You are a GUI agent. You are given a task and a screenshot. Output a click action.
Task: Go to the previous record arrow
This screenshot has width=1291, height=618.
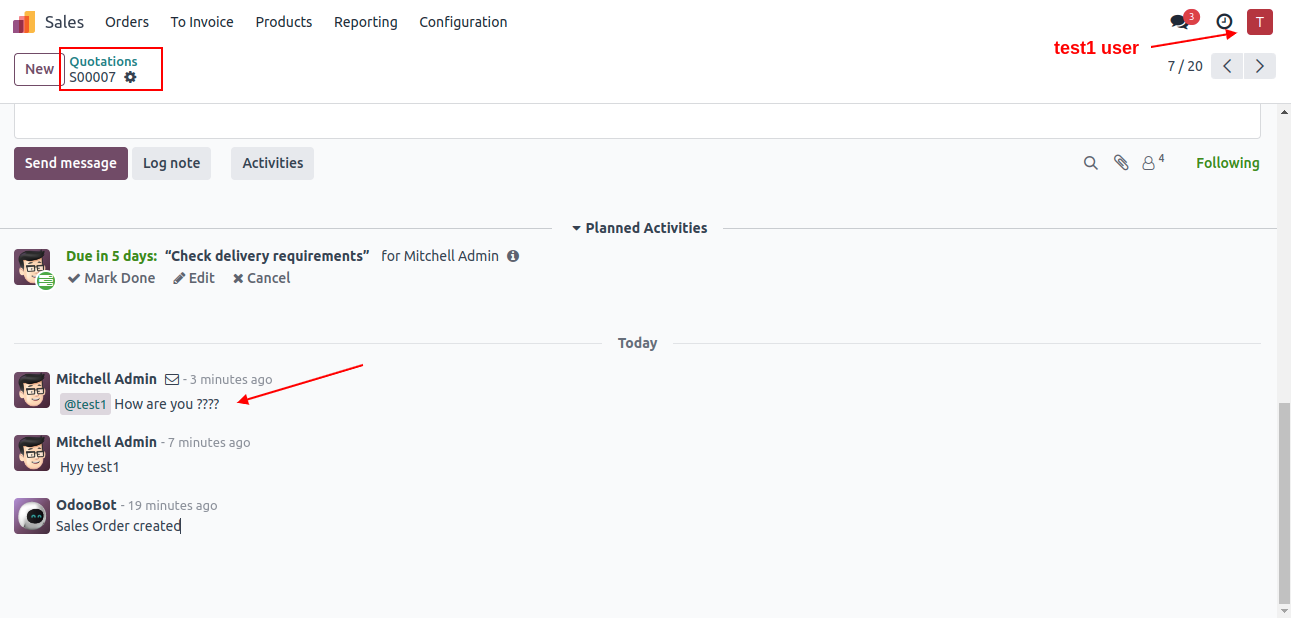pos(1227,66)
